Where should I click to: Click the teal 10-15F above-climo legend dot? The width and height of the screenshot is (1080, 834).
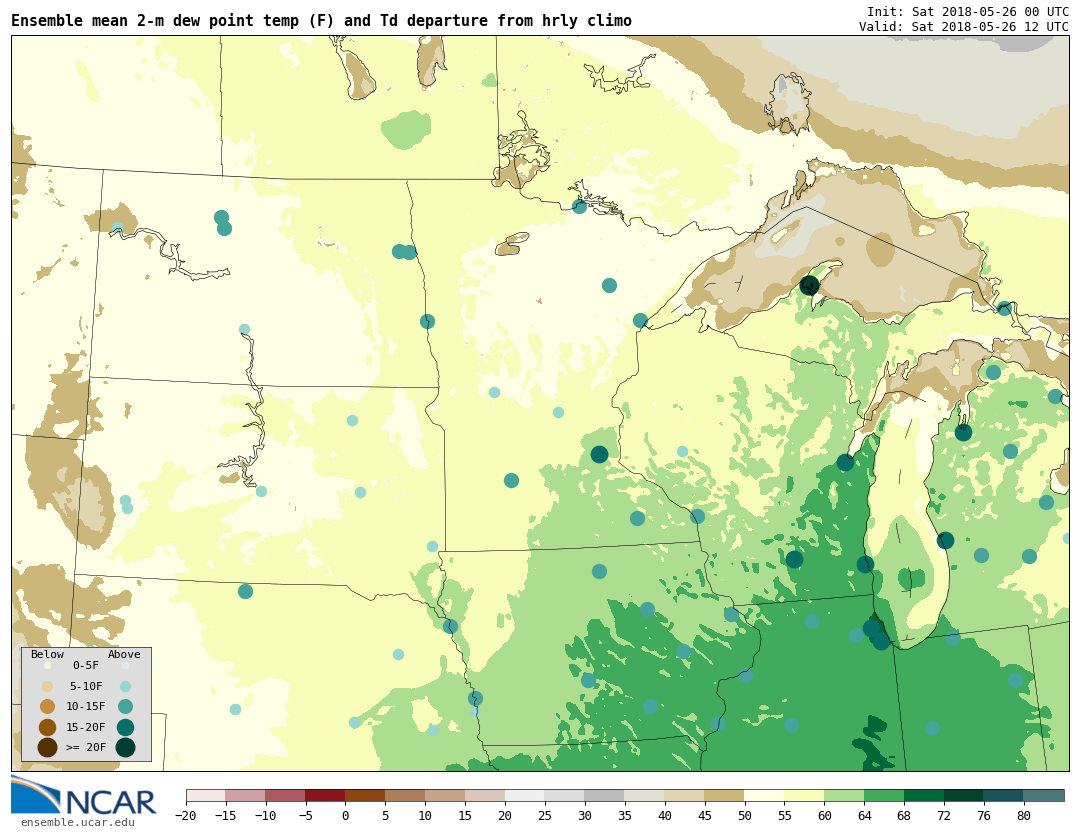tap(125, 706)
